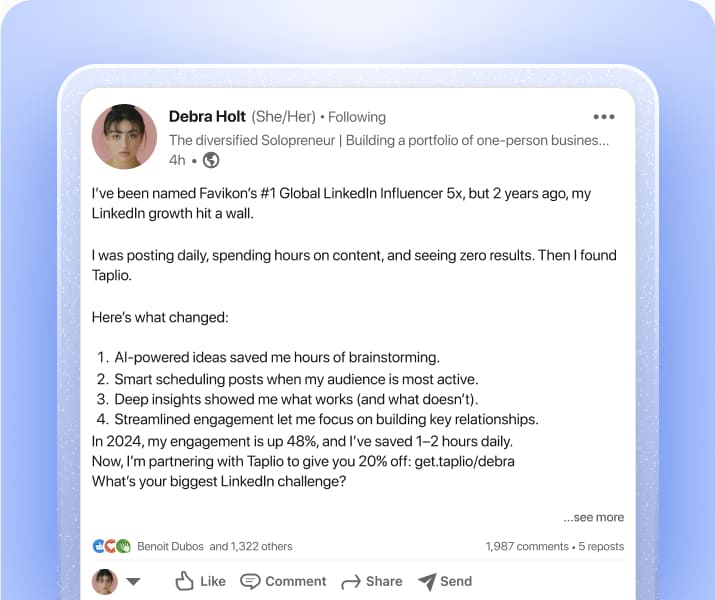Click the Like button label

pos(213,581)
